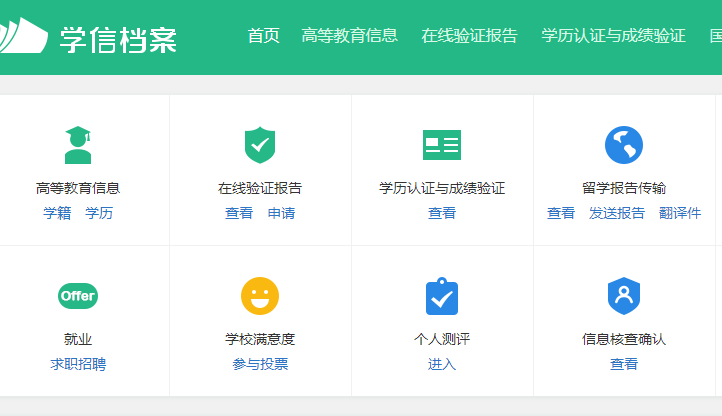Click the 进入 link under 个人测评
The width and height of the screenshot is (722, 416).
point(442,364)
